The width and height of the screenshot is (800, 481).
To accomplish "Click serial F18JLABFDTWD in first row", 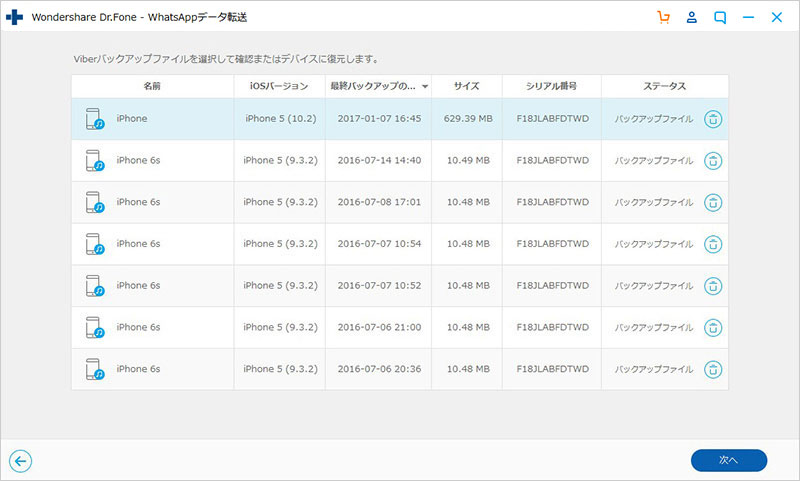I will (553, 119).
